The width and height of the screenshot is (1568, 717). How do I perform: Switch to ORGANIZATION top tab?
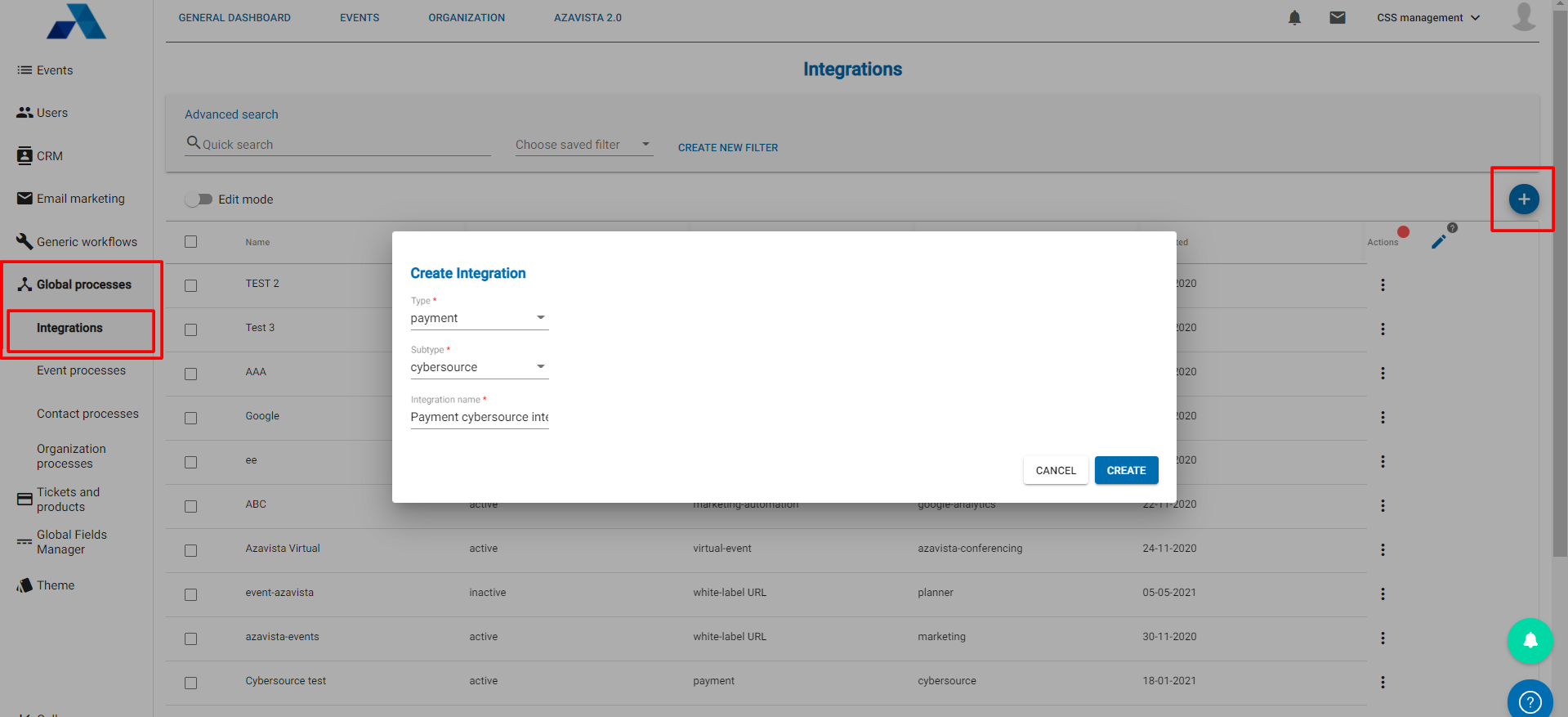467,18
